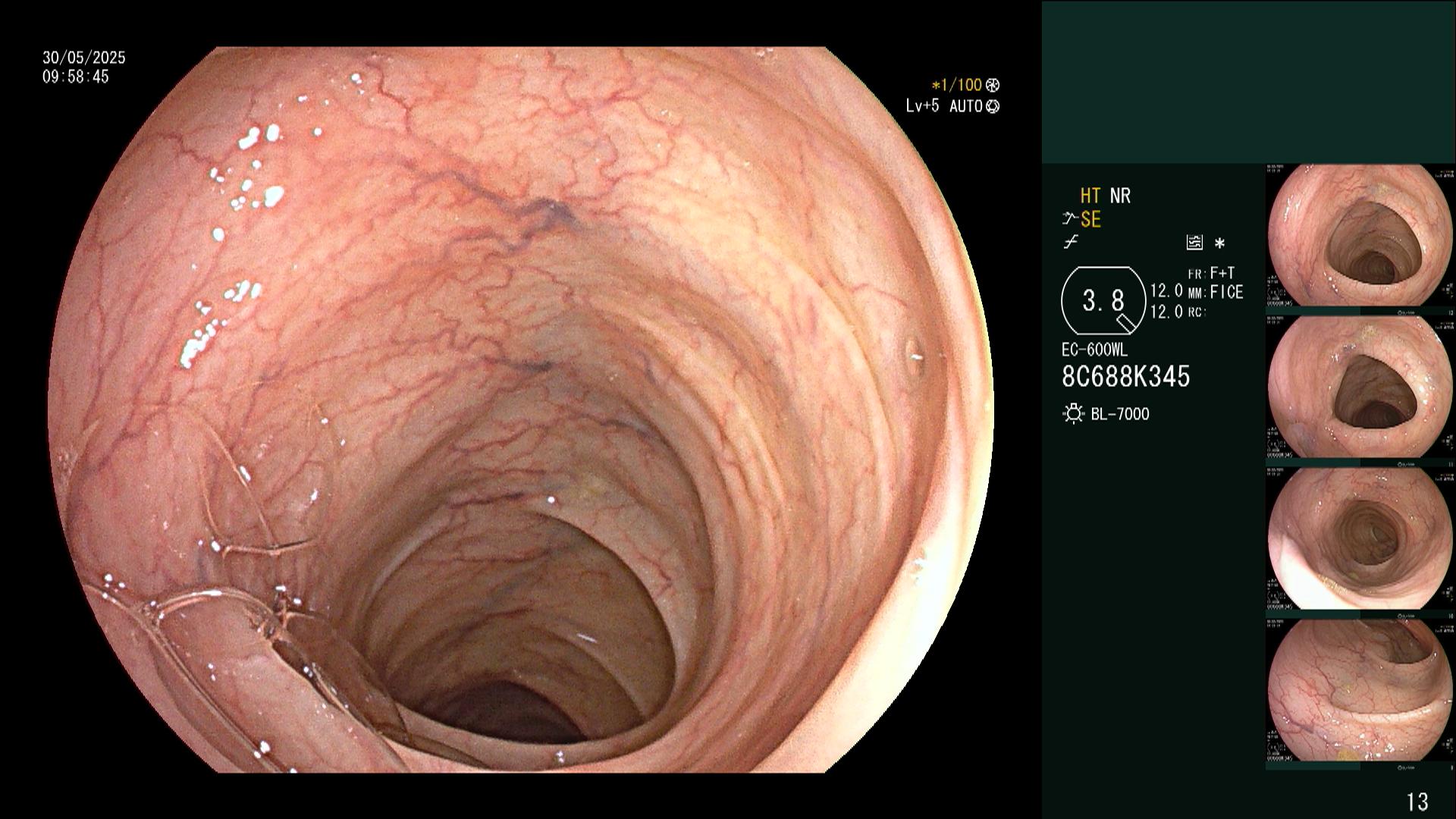Click the yellow SE structure emphasis label
This screenshot has height=819, width=1456.
(1090, 220)
